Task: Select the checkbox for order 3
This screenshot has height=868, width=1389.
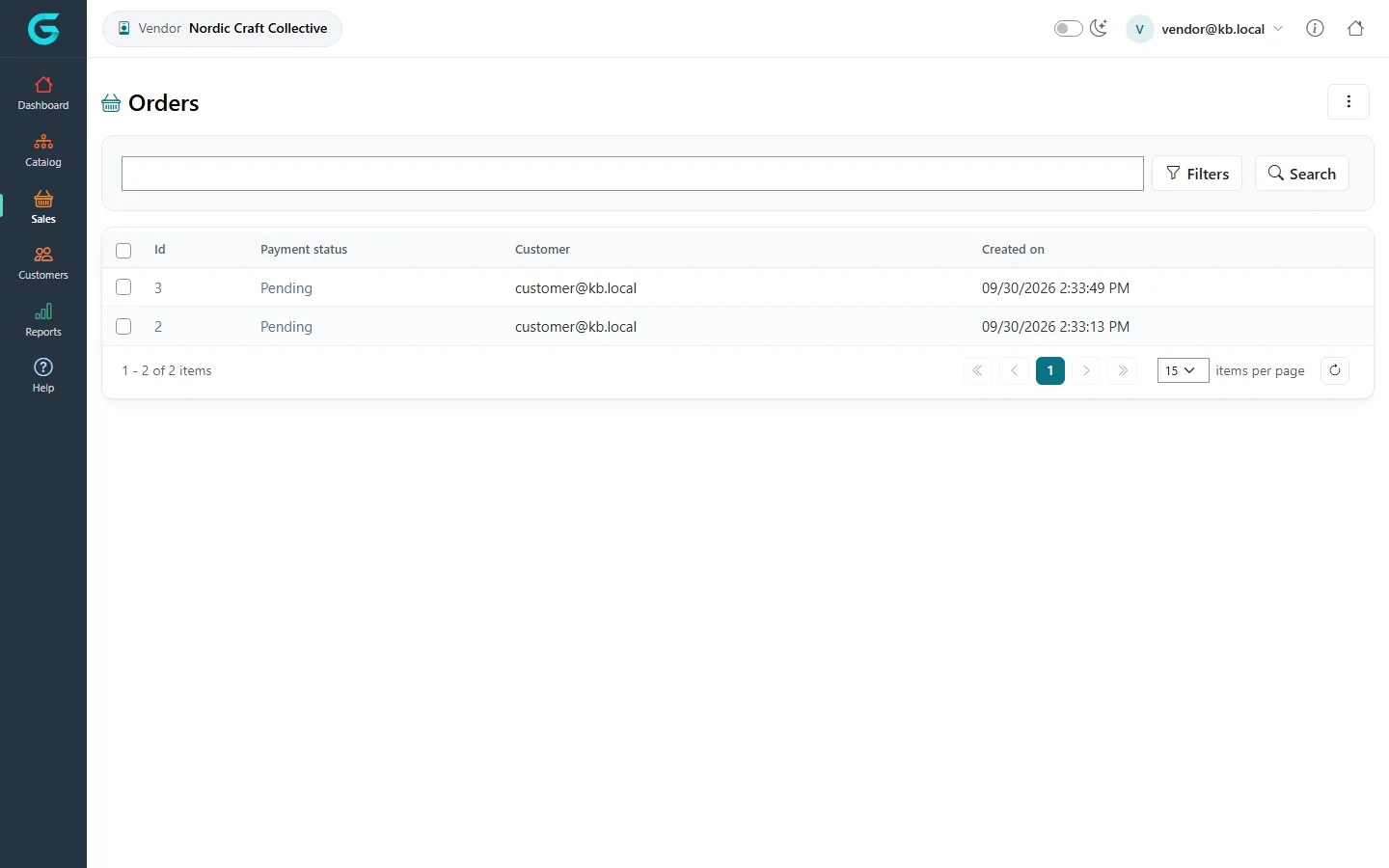Action: point(123,286)
